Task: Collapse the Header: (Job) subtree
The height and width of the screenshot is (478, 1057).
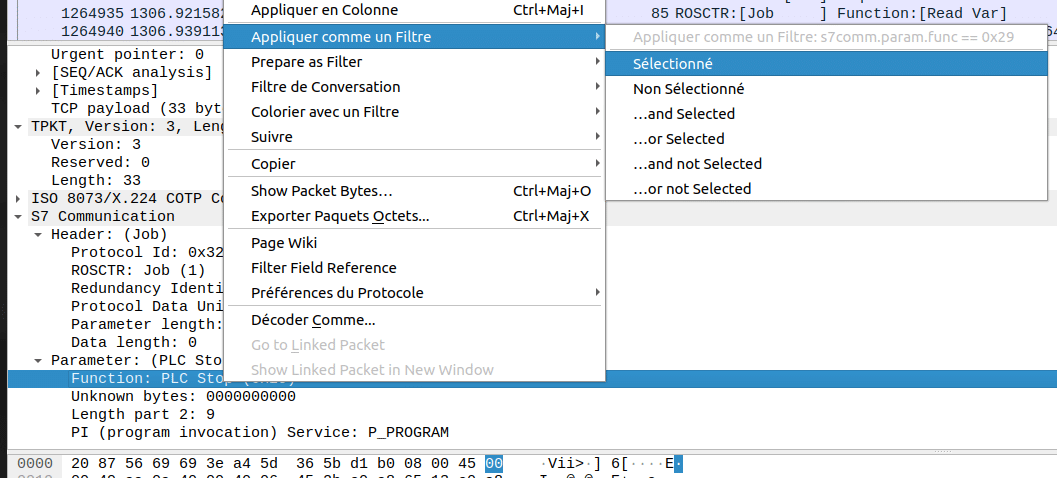Action: [x=39, y=234]
